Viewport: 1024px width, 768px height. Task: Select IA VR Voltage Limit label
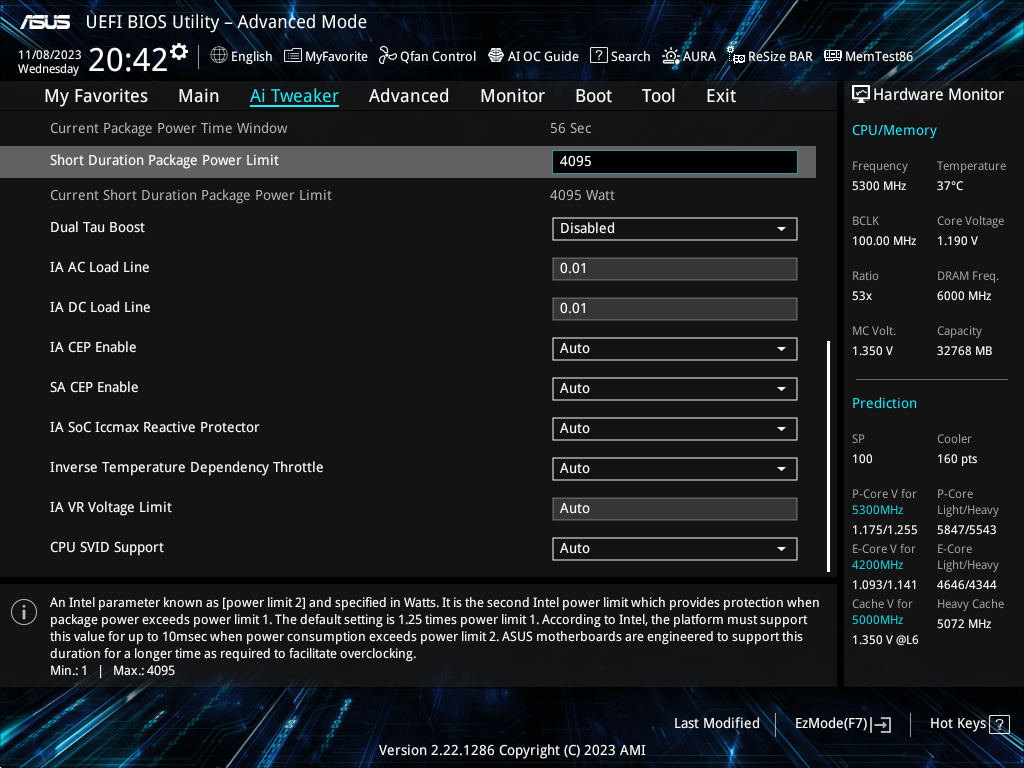[x=110, y=507]
